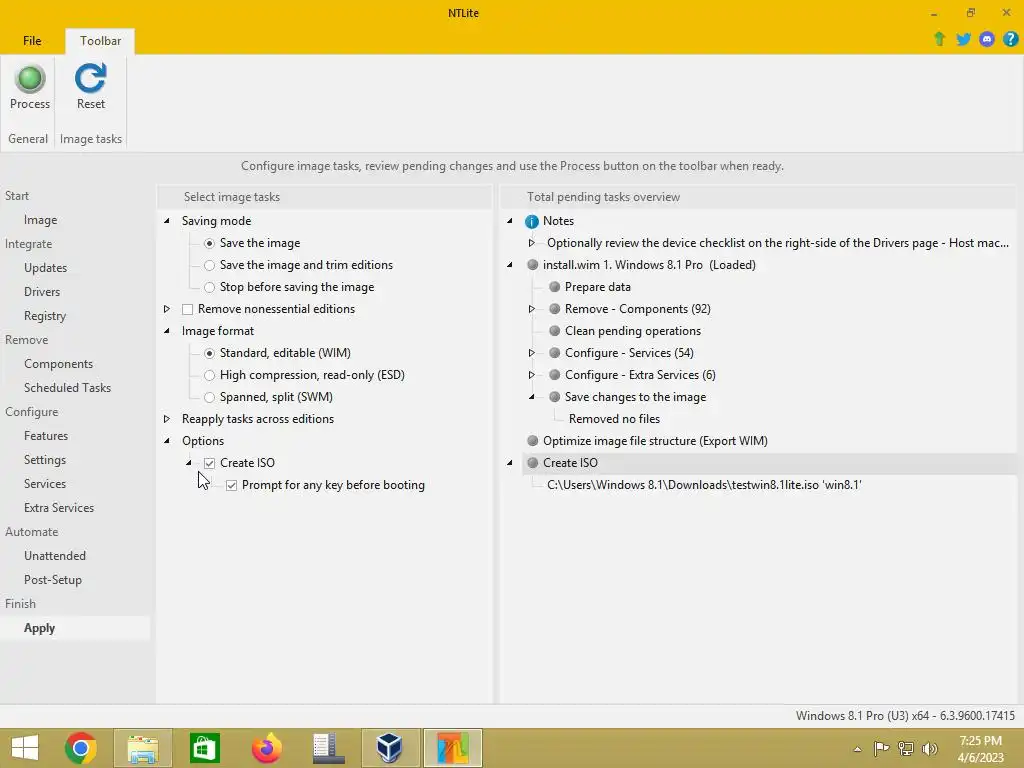Click status dot beside Optimize image file structure
The height and width of the screenshot is (768, 1024).
pos(532,441)
